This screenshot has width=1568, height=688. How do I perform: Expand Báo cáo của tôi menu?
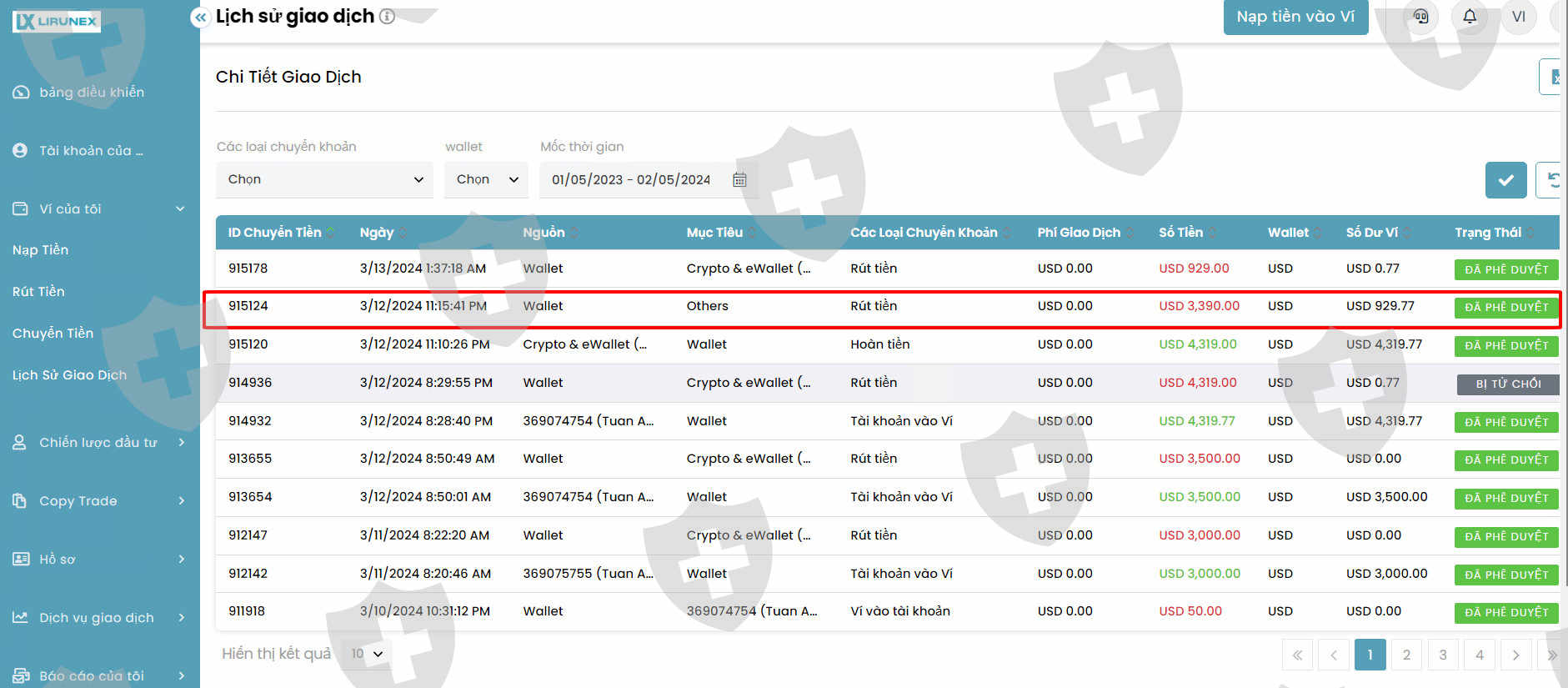point(99,676)
